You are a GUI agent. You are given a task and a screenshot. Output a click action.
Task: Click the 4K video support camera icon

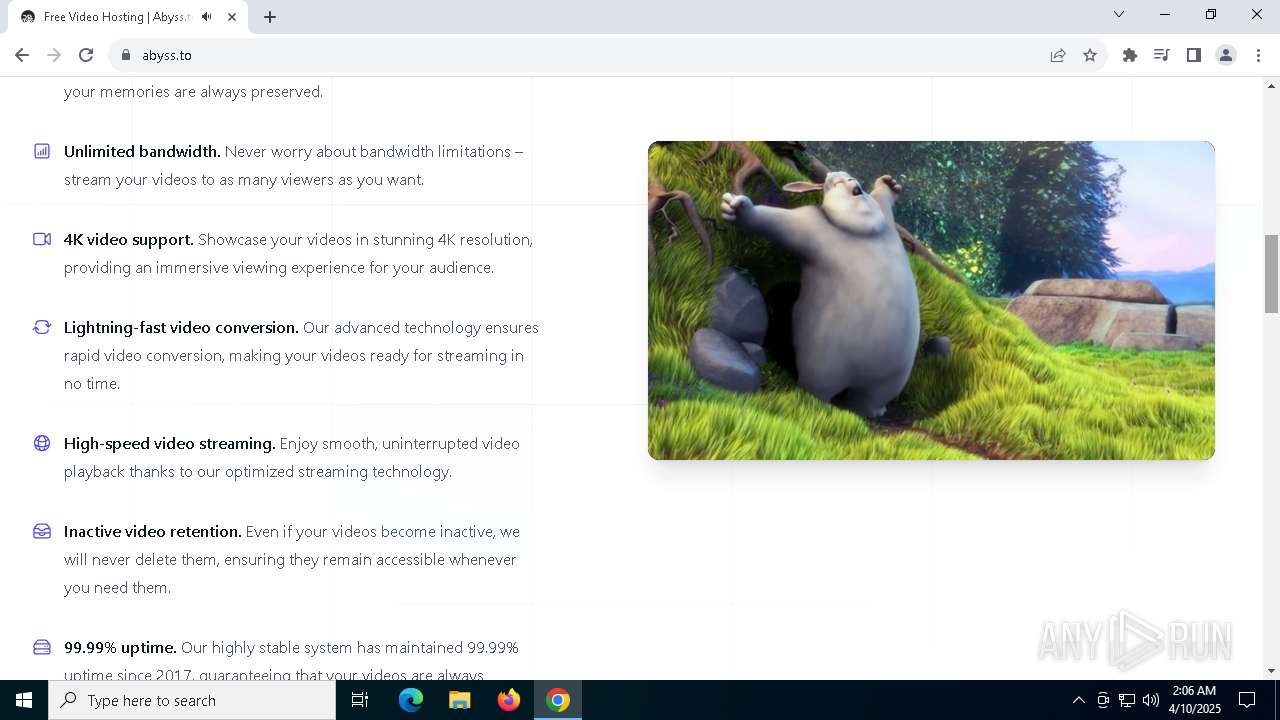point(42,239)
